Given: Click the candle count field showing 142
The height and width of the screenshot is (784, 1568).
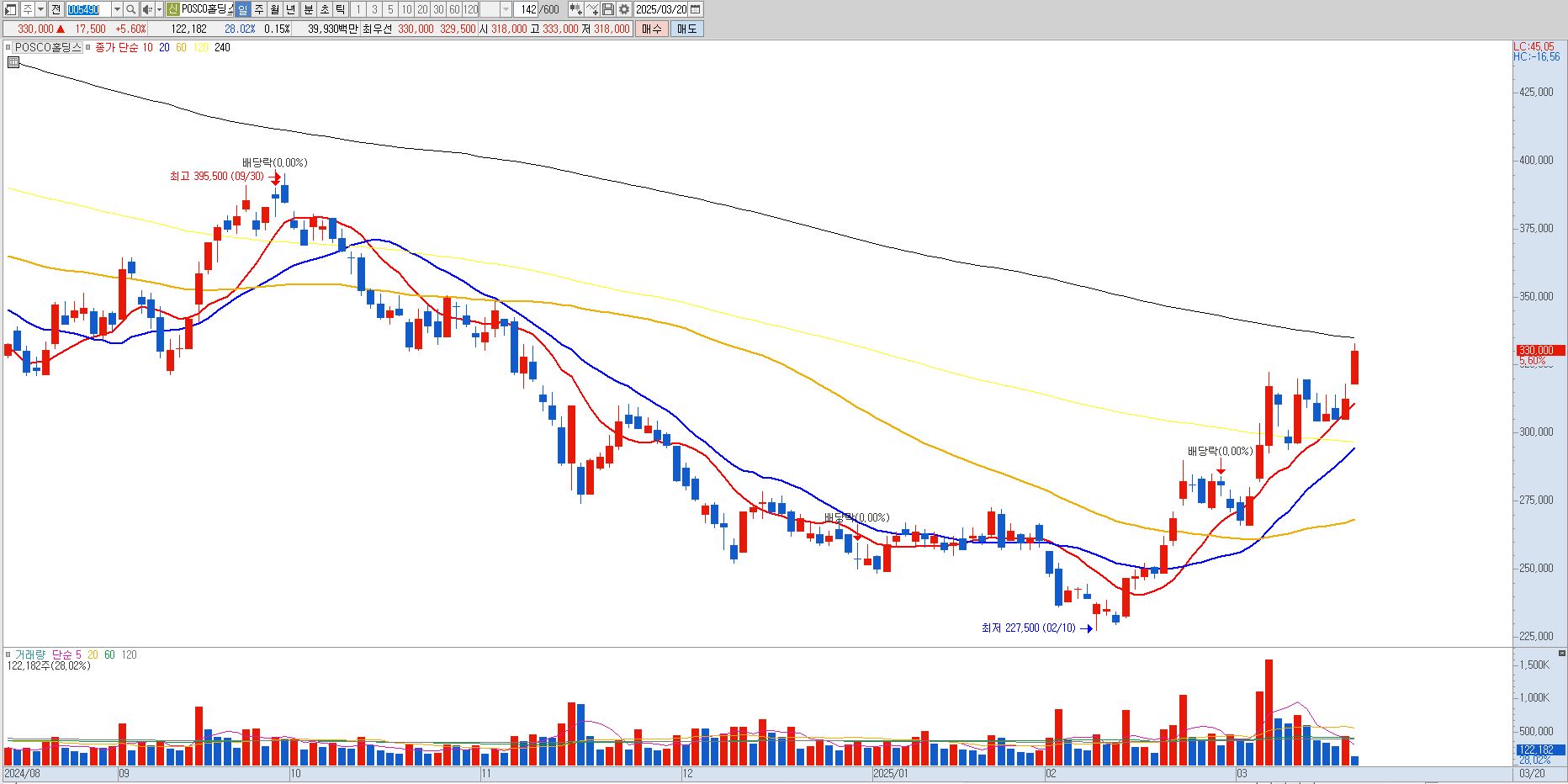Looking at the screenshot, I should 527,9.
